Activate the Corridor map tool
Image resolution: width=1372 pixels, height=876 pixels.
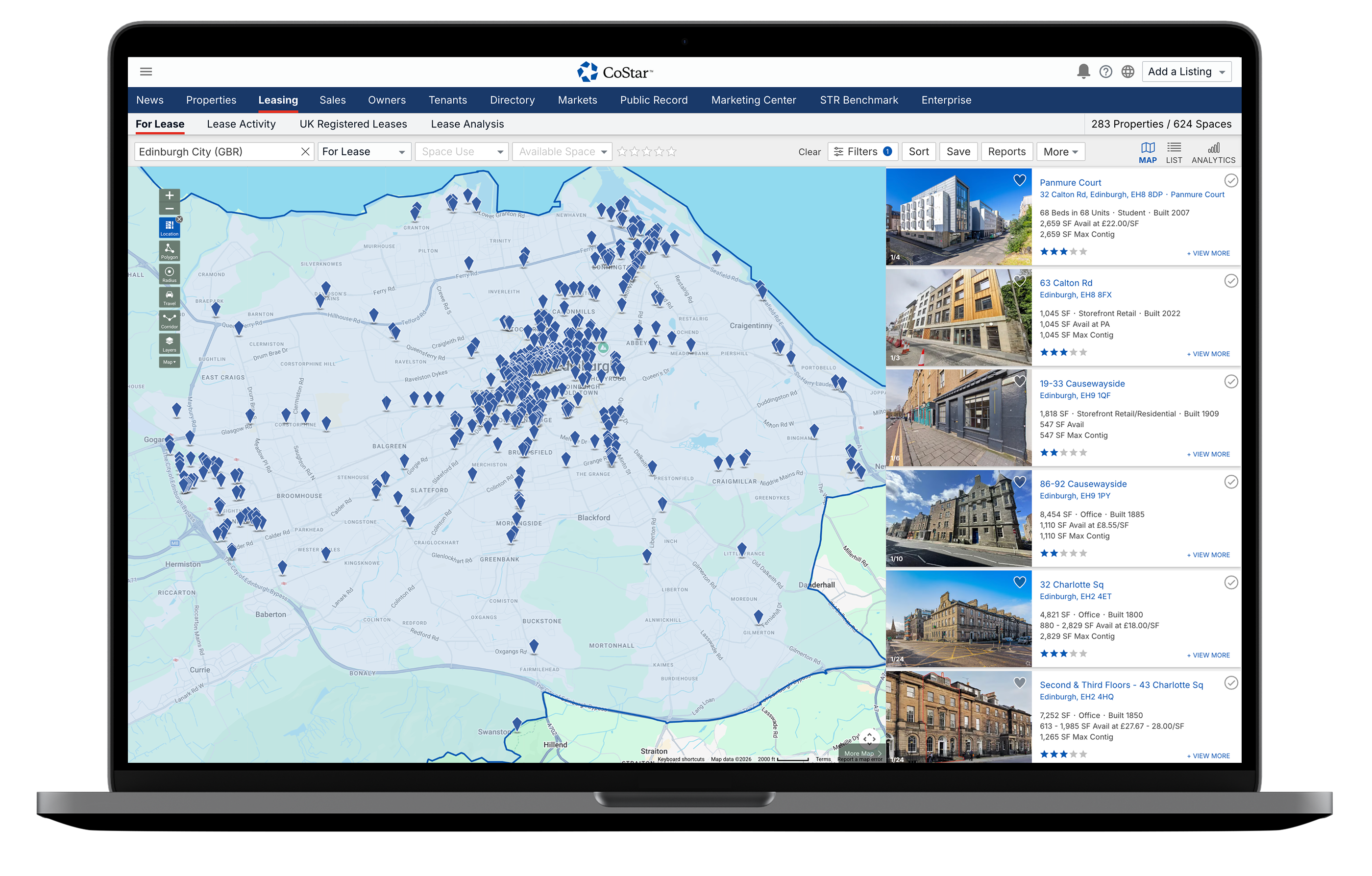pos(169,321)
